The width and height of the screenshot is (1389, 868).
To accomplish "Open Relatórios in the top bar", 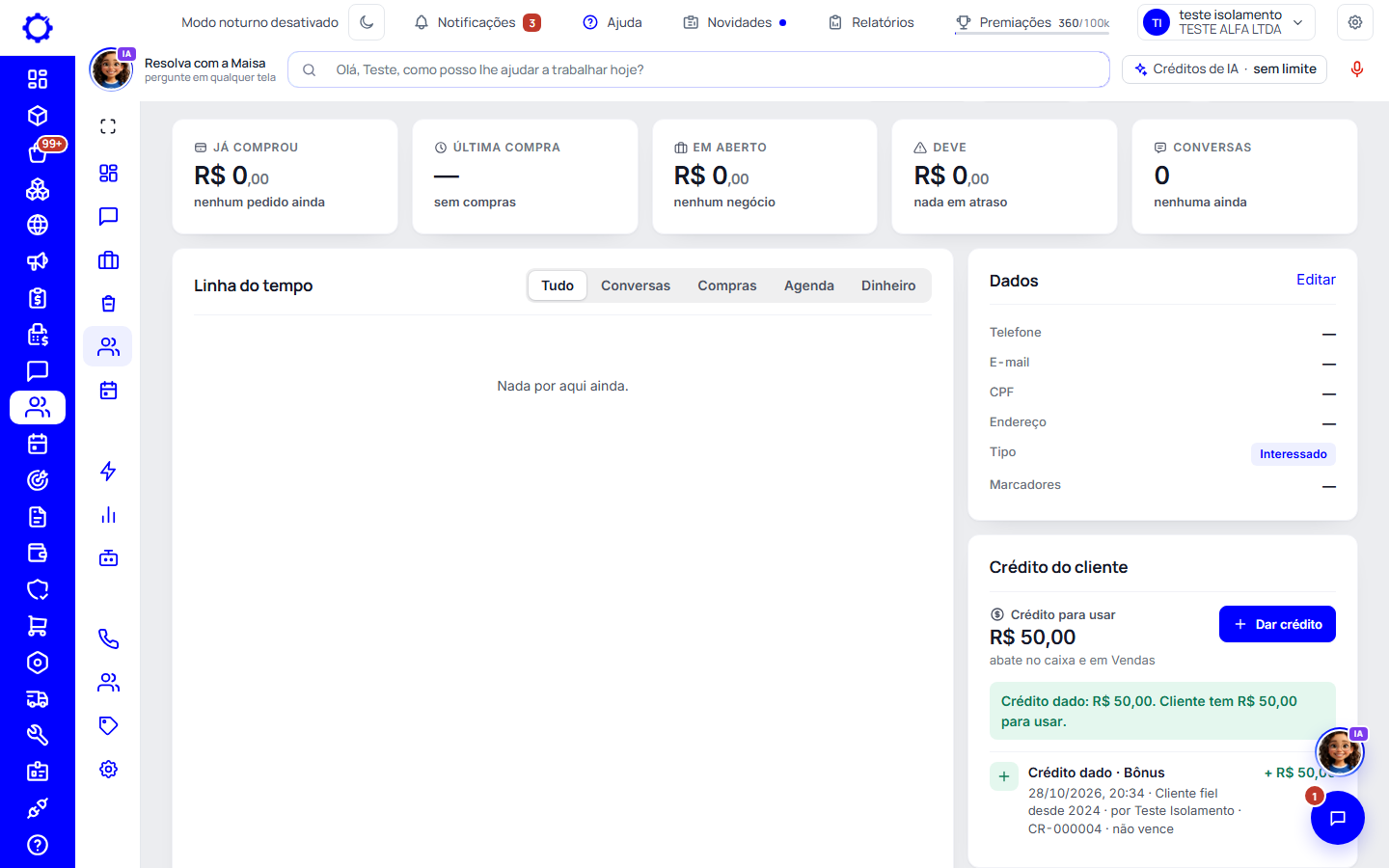I will coord(872,22).
